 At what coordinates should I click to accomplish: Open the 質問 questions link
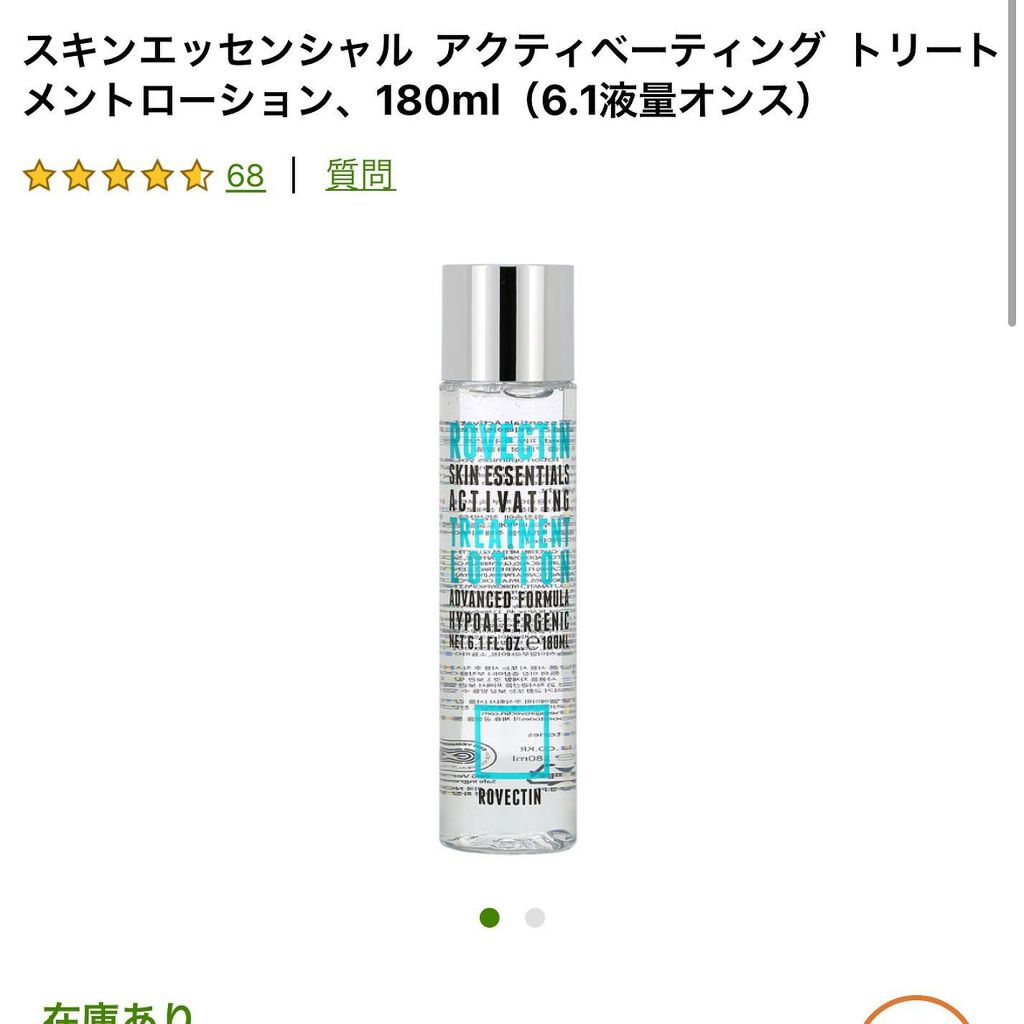pyautogui.click(x=360, y=175)
